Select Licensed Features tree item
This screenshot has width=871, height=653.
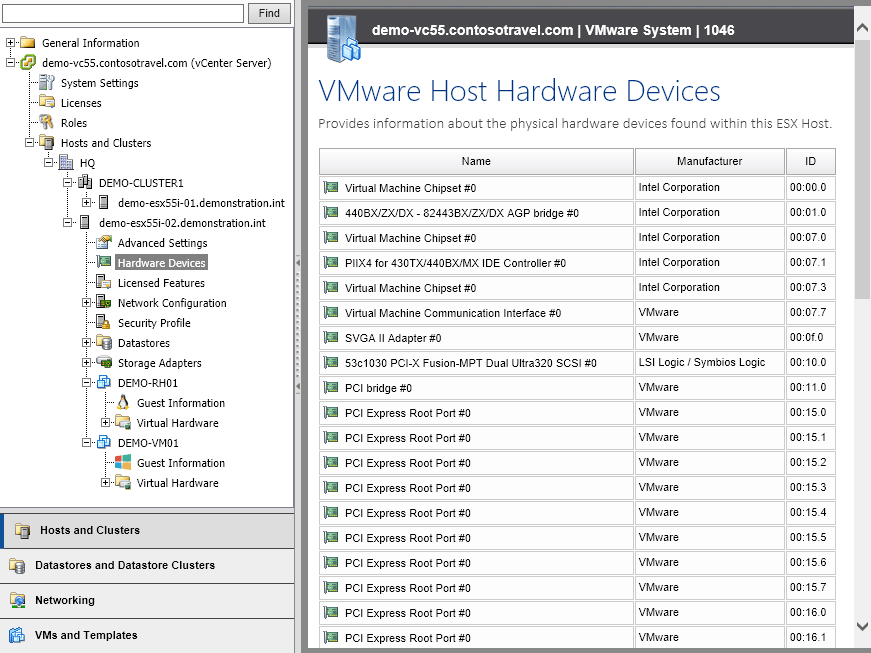pyautogui.click(x=161, y=283)
